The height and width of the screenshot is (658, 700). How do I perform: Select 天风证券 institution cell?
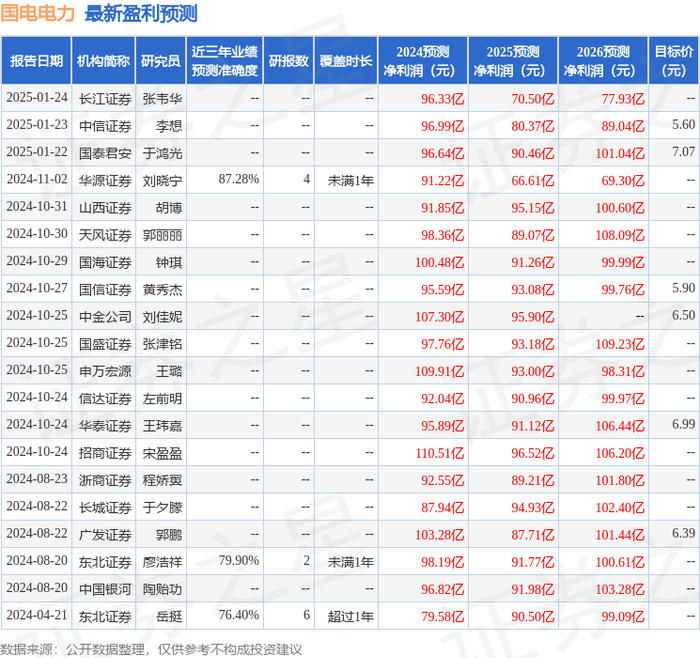(105, 235)
